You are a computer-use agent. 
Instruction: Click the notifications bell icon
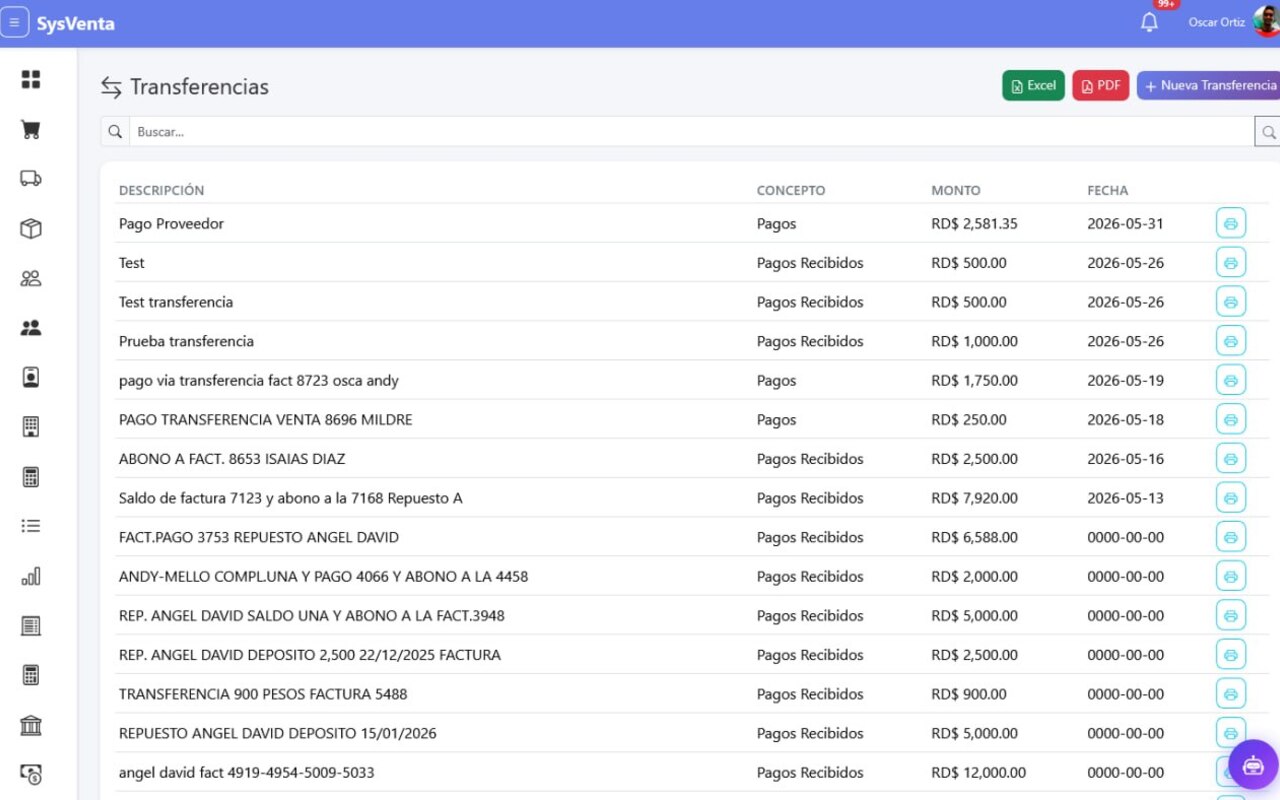(x=1149, y=22)
